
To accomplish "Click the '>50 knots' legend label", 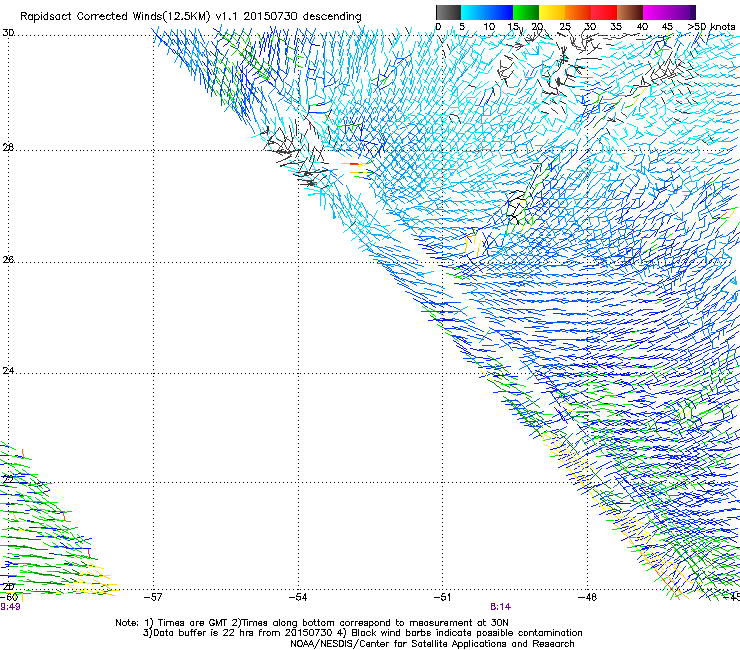I will point(711,26).
